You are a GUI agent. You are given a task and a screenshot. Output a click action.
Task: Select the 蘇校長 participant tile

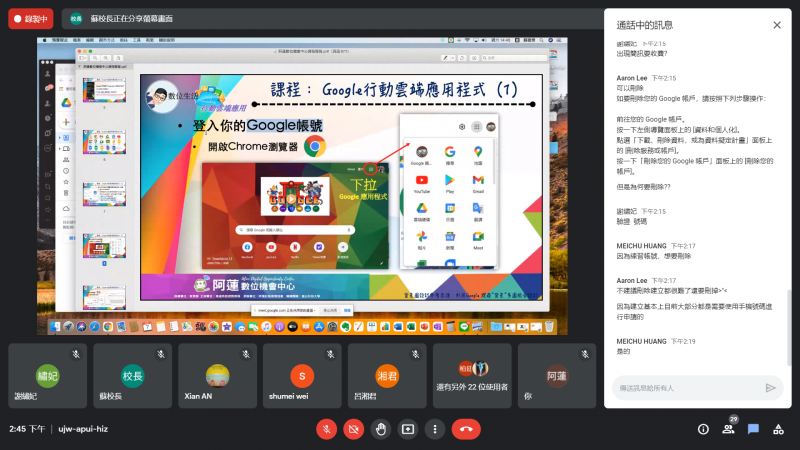click(132, 376)
